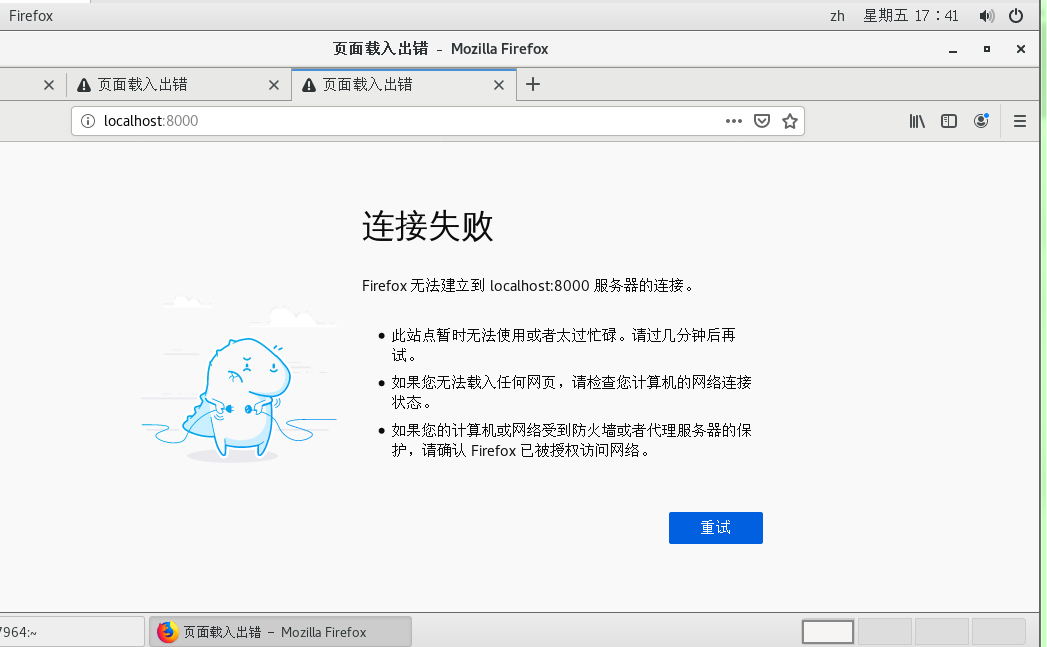
Task: Open the hamburger menu
Action: click(1019, 120)
